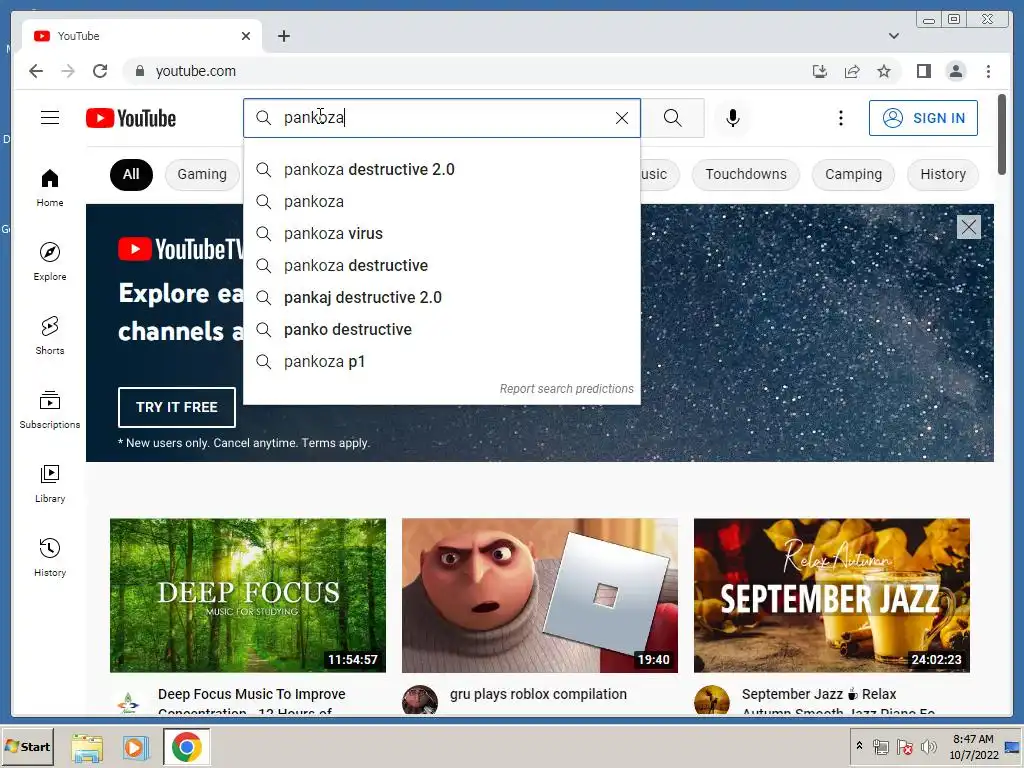The image size is (1024, 768).
Task: Close the YouTube browser tab
Action: coord(246,36)
